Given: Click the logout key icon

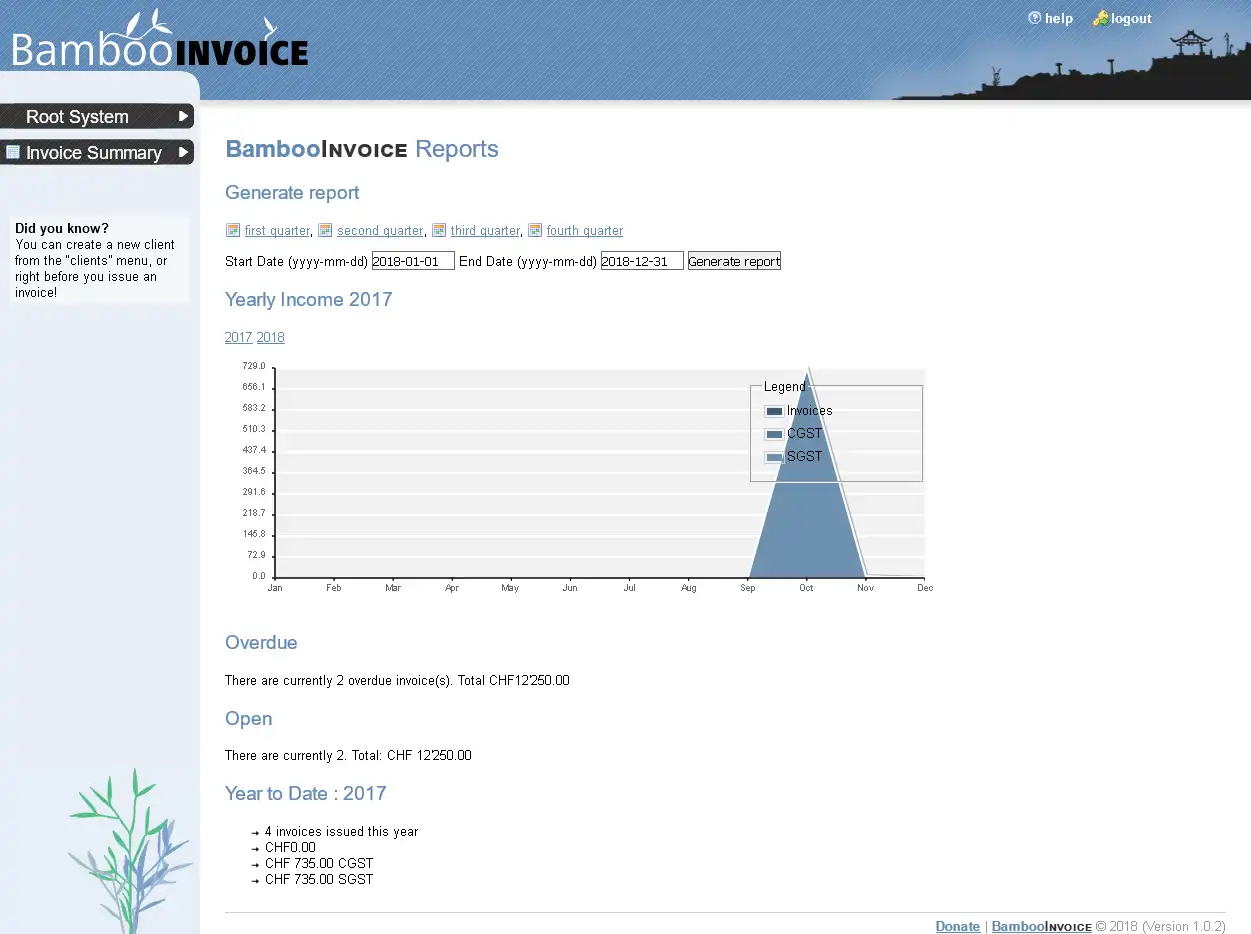Looking at the screenshot, I should point(1100,18).
